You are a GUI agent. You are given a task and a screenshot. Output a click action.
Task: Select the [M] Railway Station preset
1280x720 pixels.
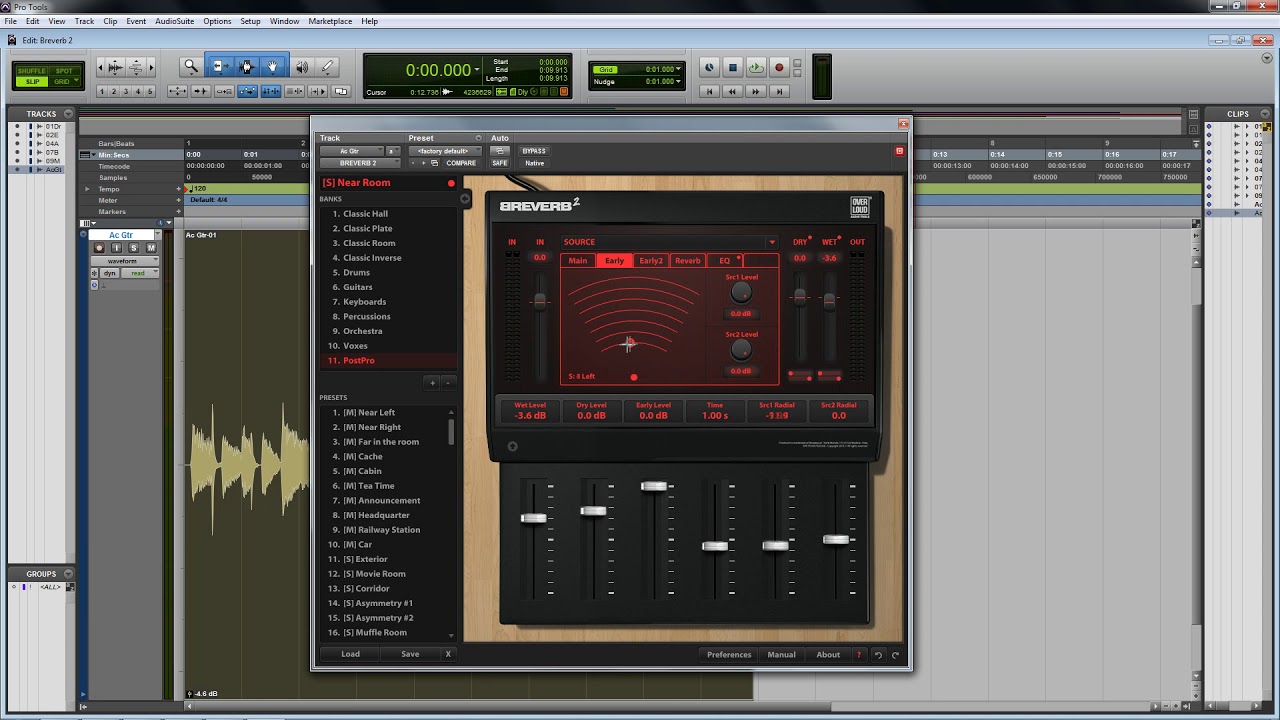point(385,530)
